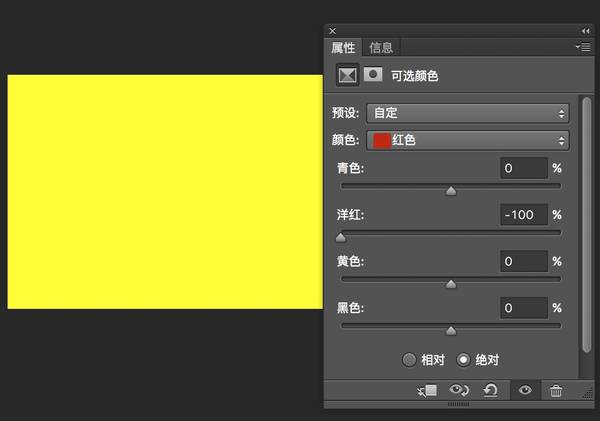
Task: Open the panel flyout menu icon
Action: coord(583,47)
